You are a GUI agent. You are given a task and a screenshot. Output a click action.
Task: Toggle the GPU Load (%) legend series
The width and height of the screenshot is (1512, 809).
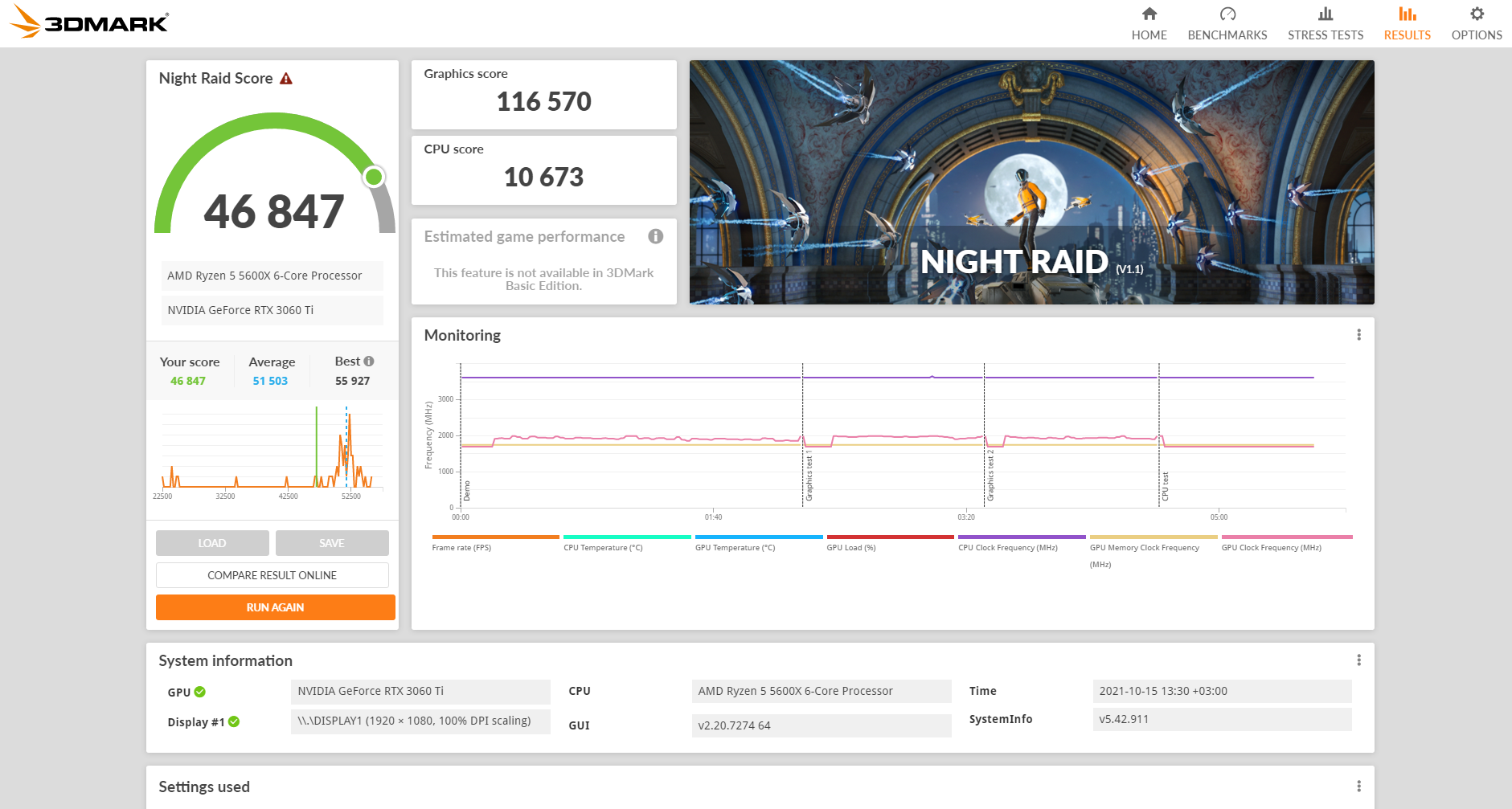click(x=891, y=543)
